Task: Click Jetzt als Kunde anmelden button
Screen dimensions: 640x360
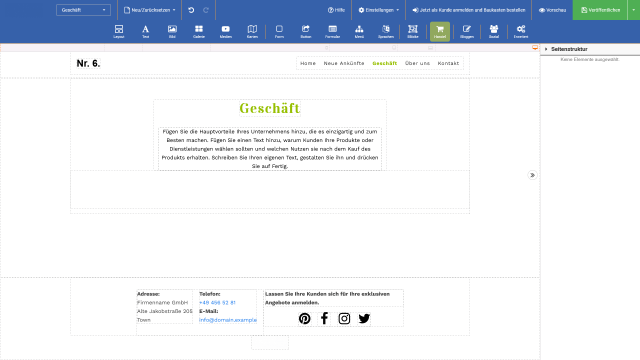Action: tap(469, 10)
